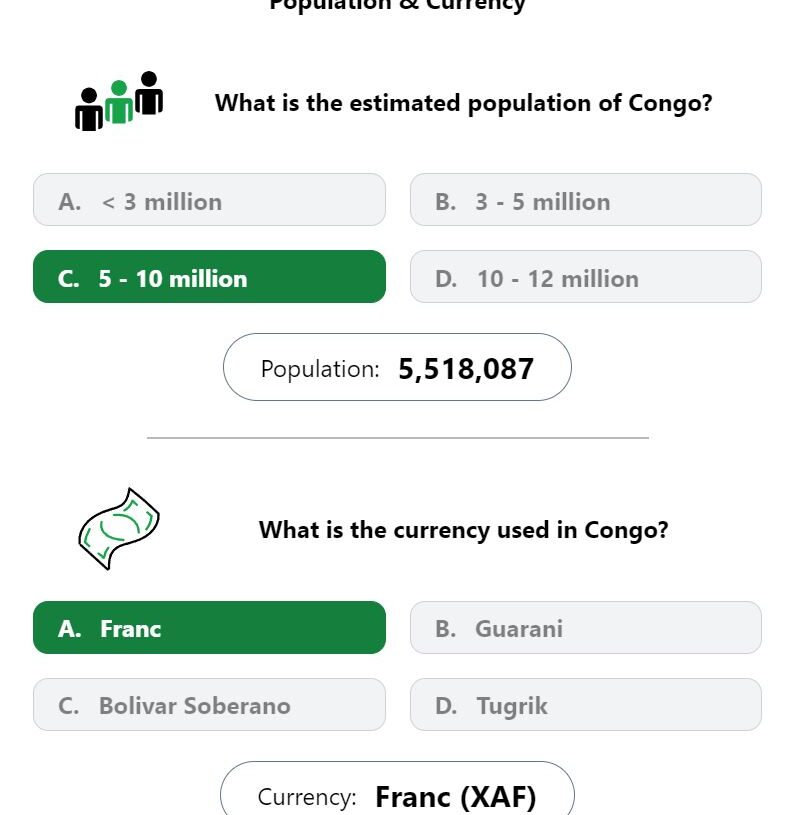Select answer A '< 3 million'

click(209, 200)
